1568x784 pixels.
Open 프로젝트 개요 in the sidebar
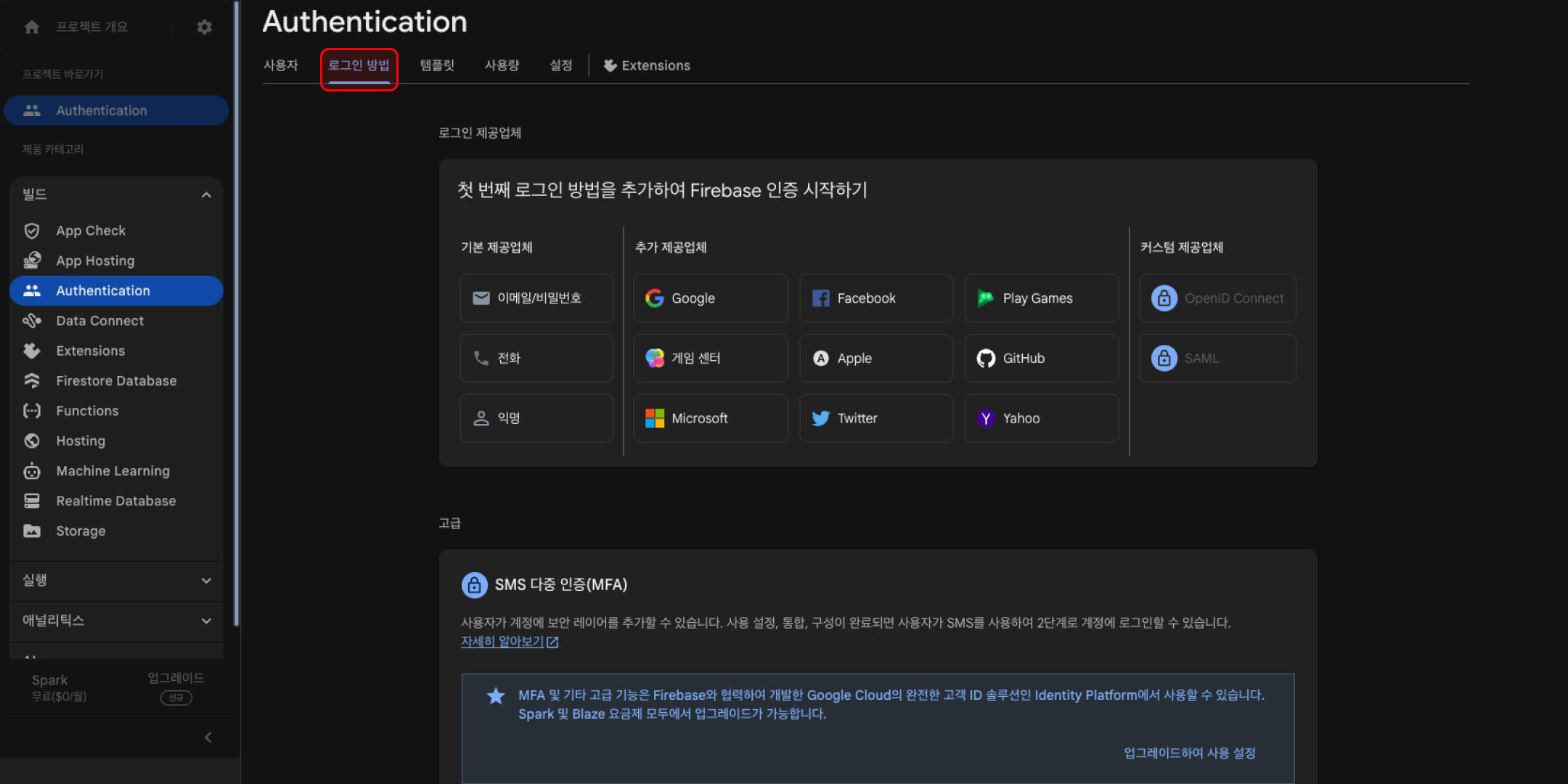coord(92,27)
